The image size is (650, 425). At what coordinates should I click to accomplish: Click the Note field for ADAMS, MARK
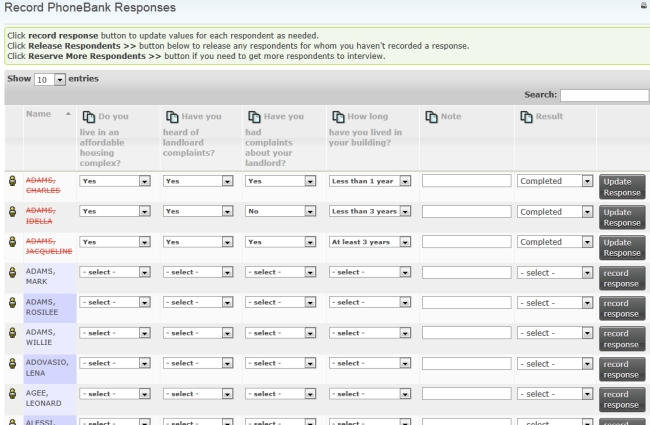[466, 272]
